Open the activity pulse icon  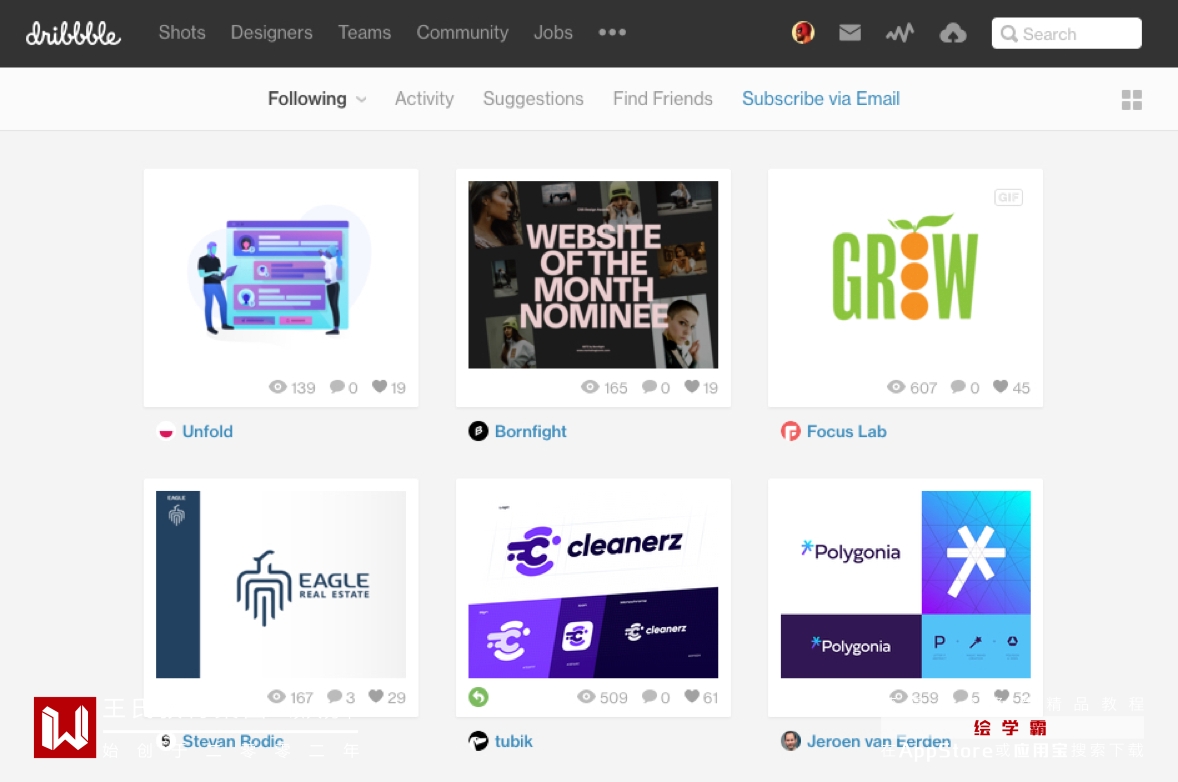tap(899, 33)
